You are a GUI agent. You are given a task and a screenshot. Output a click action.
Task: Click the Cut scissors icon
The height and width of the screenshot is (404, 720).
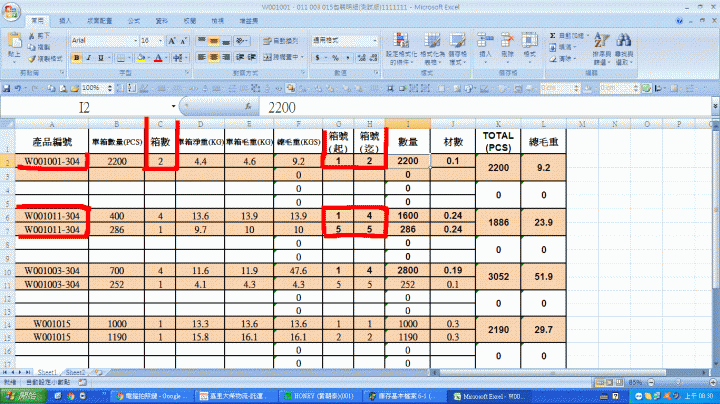(32, 36)
